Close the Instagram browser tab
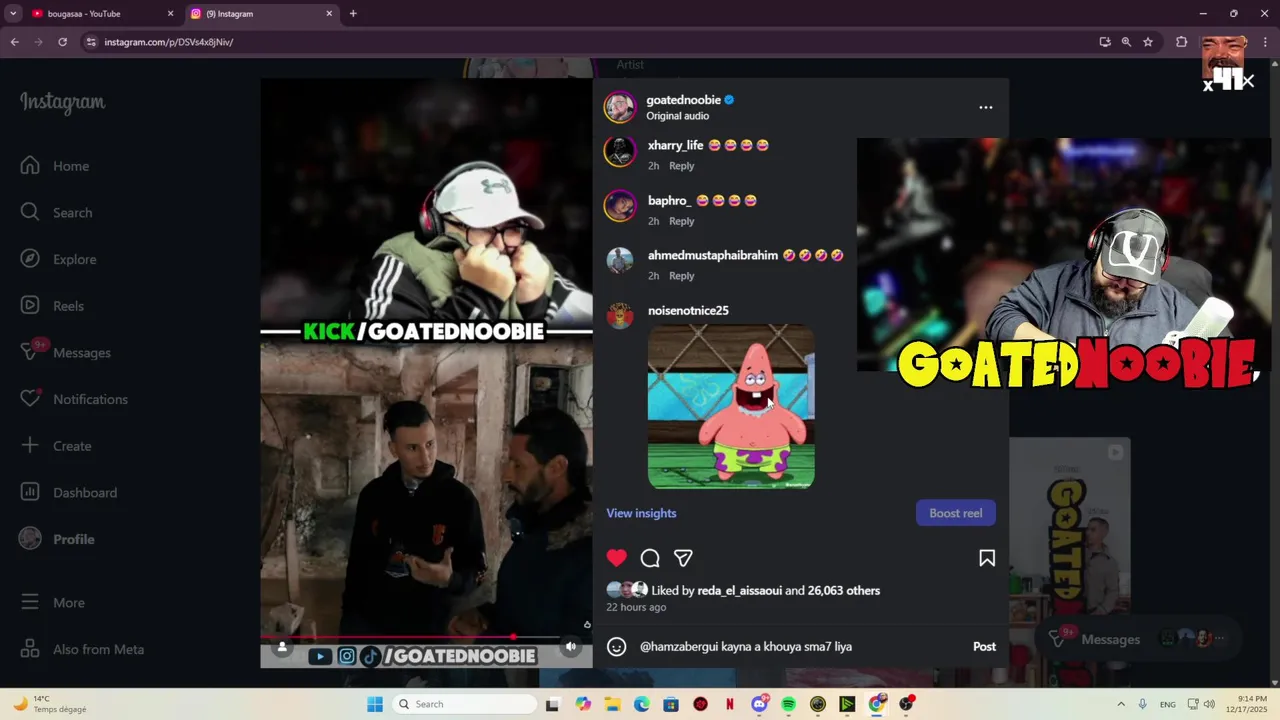This screenshot has height=720, width=1280. coord(329,14)
